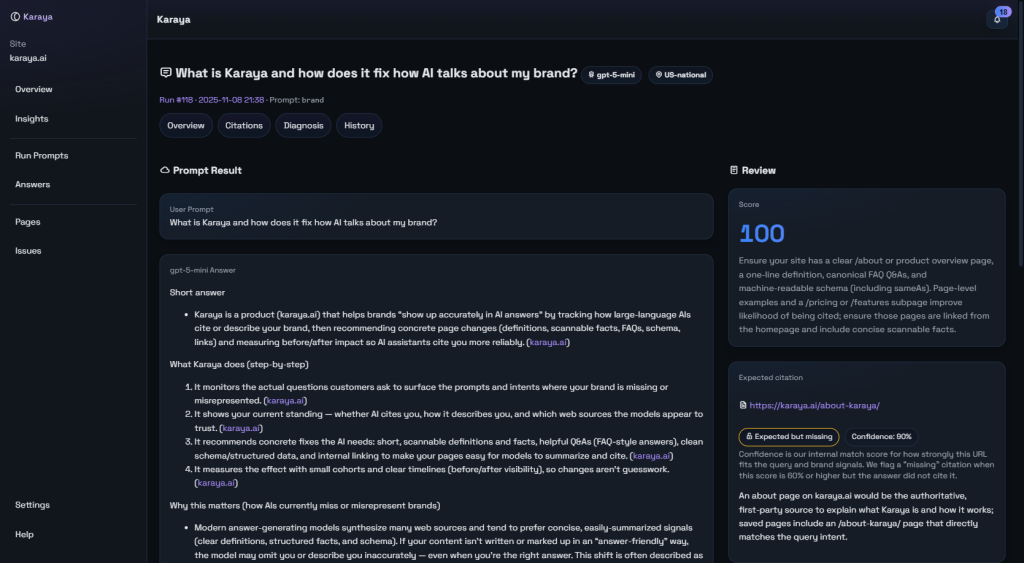
Task: Click the expected citation file icon
Action: [x=742, y=406]
